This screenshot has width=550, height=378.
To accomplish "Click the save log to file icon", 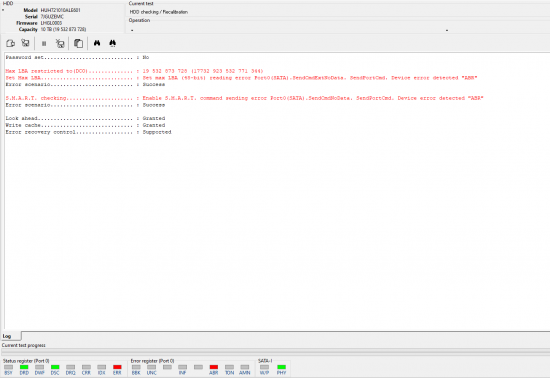I will 10,43.
